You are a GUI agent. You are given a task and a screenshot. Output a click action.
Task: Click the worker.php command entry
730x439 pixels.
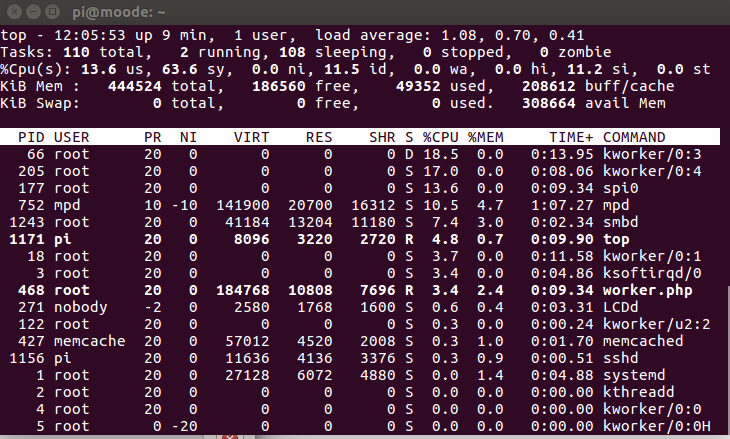point(648,290)
